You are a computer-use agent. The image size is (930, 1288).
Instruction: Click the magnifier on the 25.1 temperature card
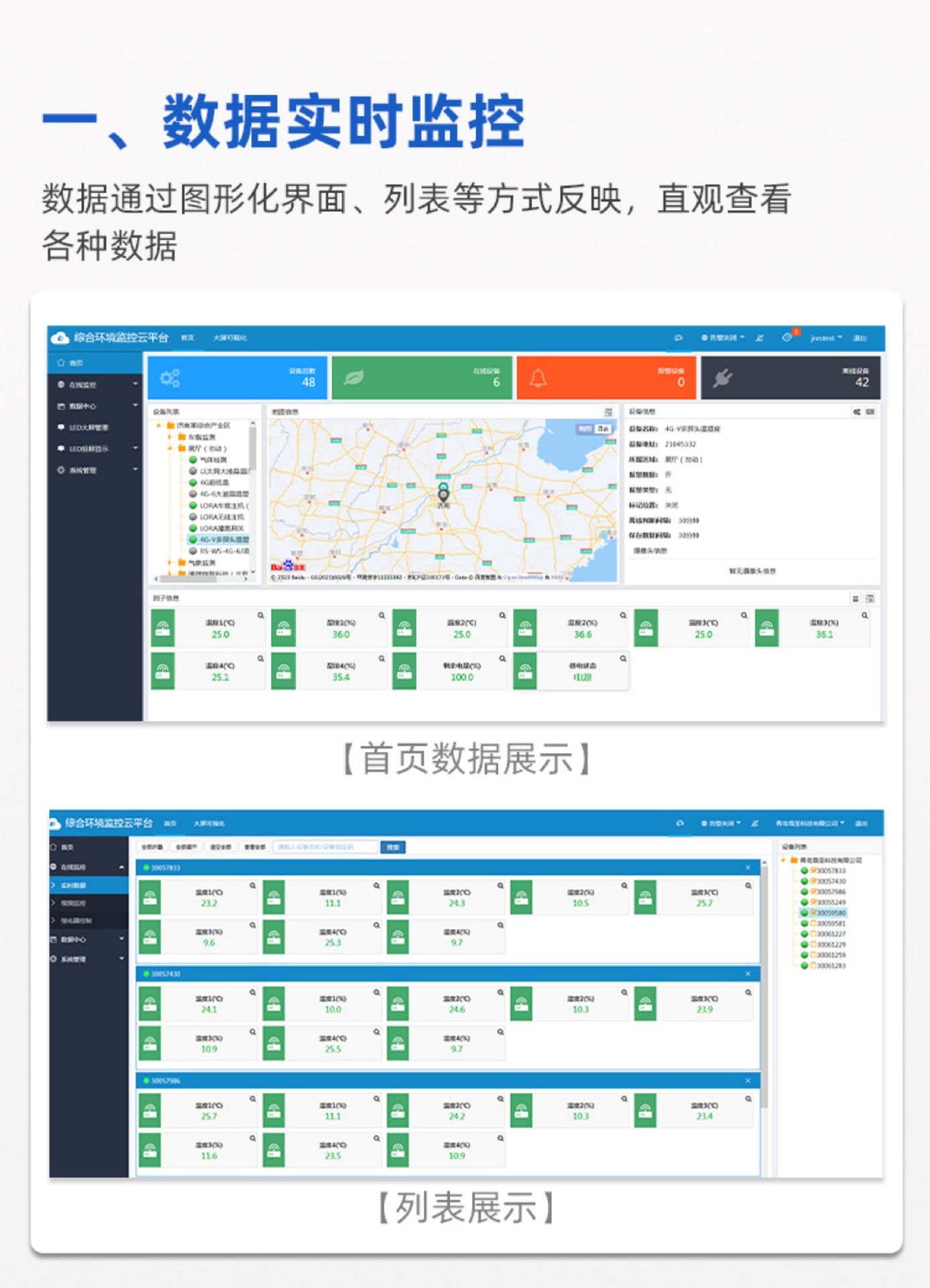(x=261, y=659)
